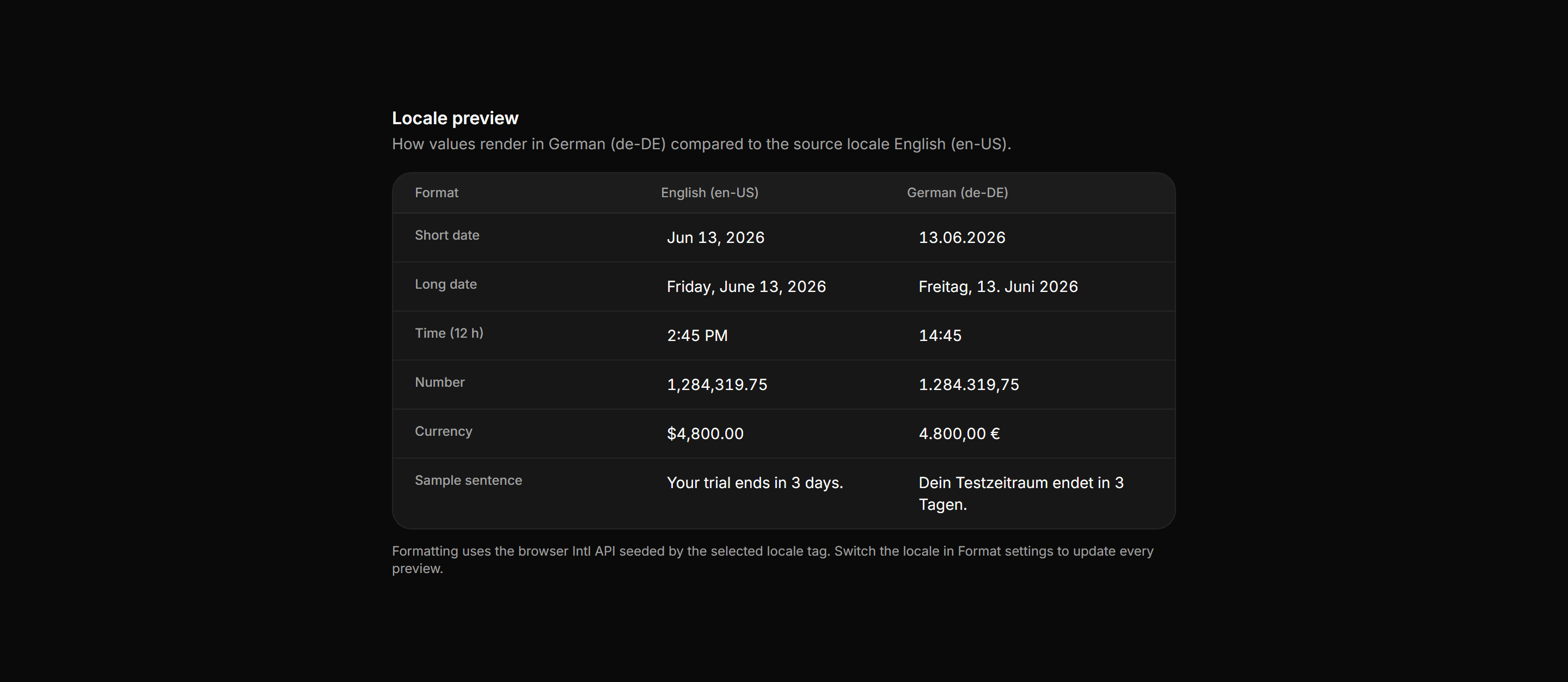Image resolution: width=1568 pixels, height=682 pixels.
Task: Click the 'Locale preview' heading
Action: tap(455, 118)
